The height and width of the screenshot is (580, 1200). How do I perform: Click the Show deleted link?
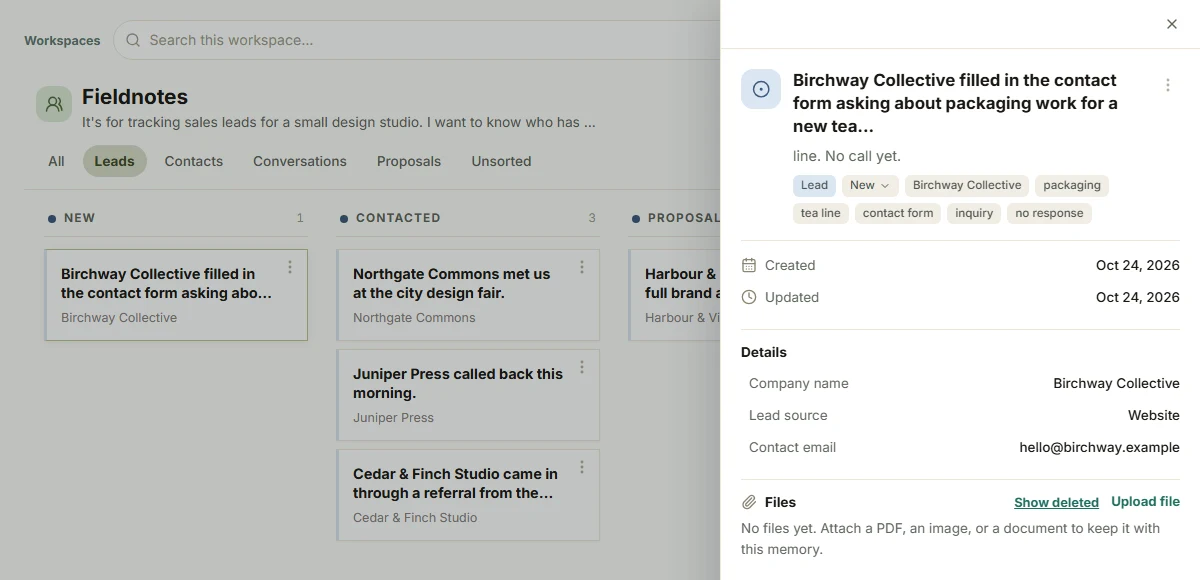tap(1056, 502)
